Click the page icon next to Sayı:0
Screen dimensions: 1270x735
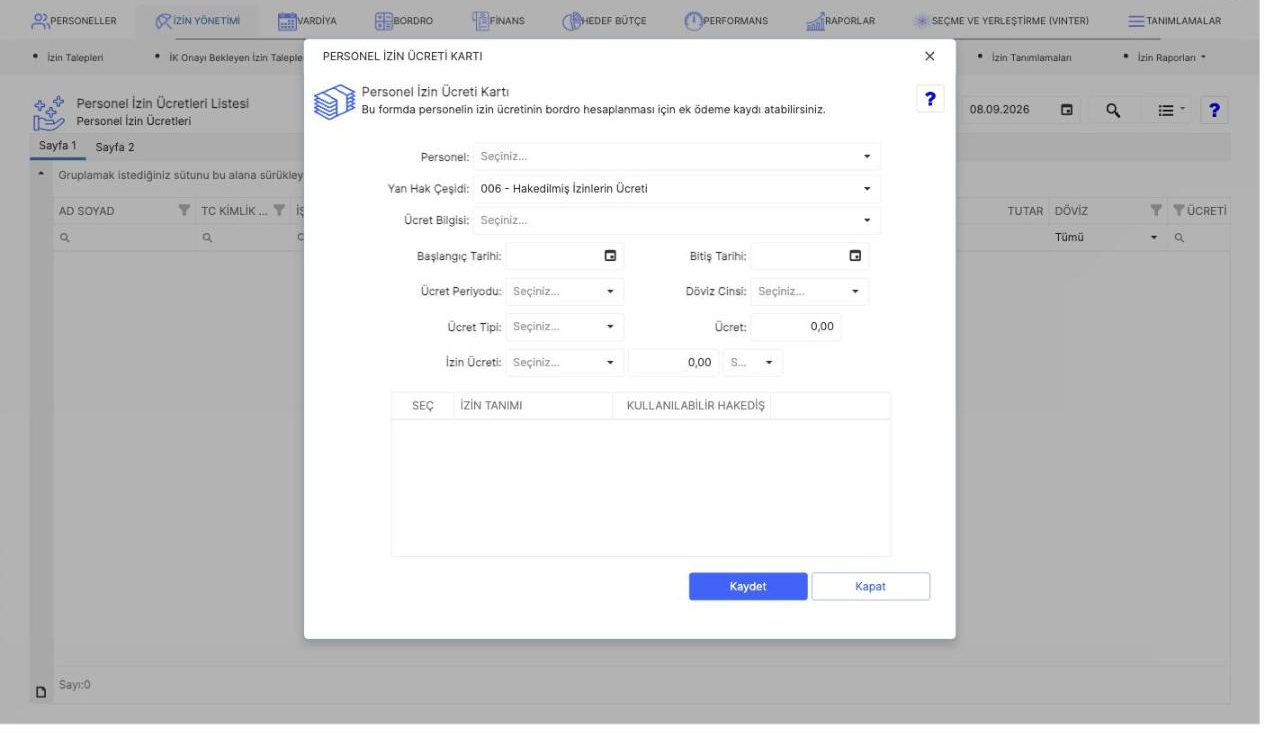tap(42, 692)
